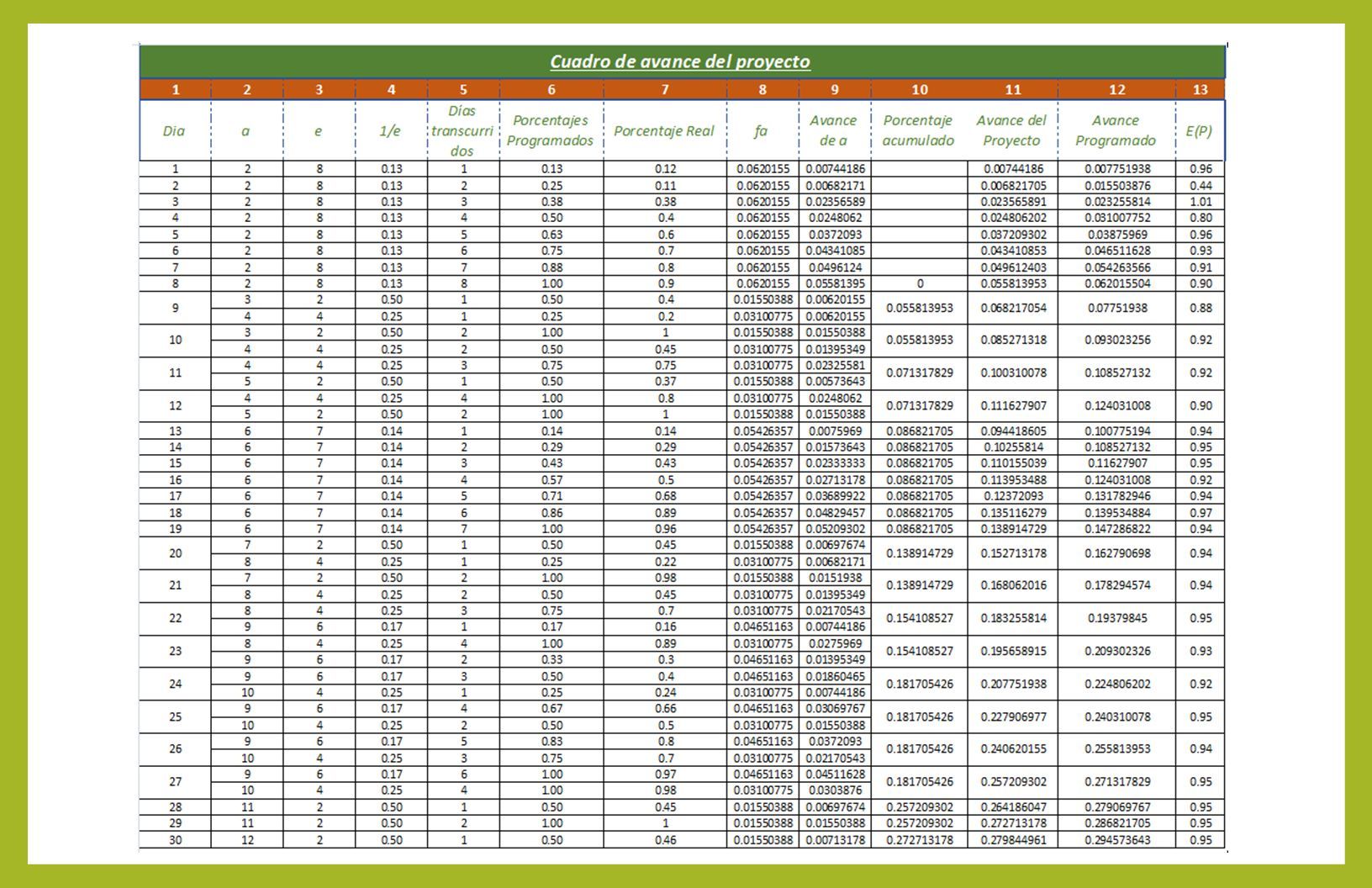Select Avance de a value 0.04829457
Image resolution: width=1372 pixels, height=888 pixels.
tap(835, 513)
